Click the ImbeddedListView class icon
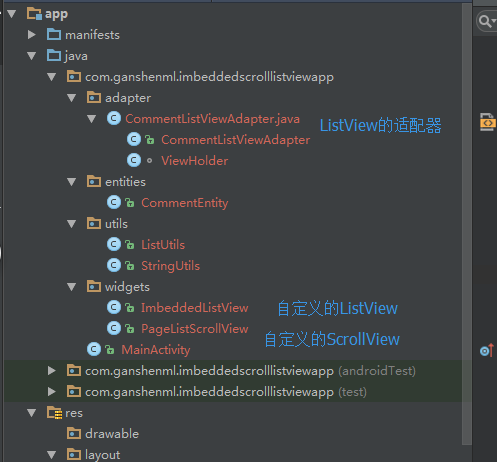 (x=114, y=308)
